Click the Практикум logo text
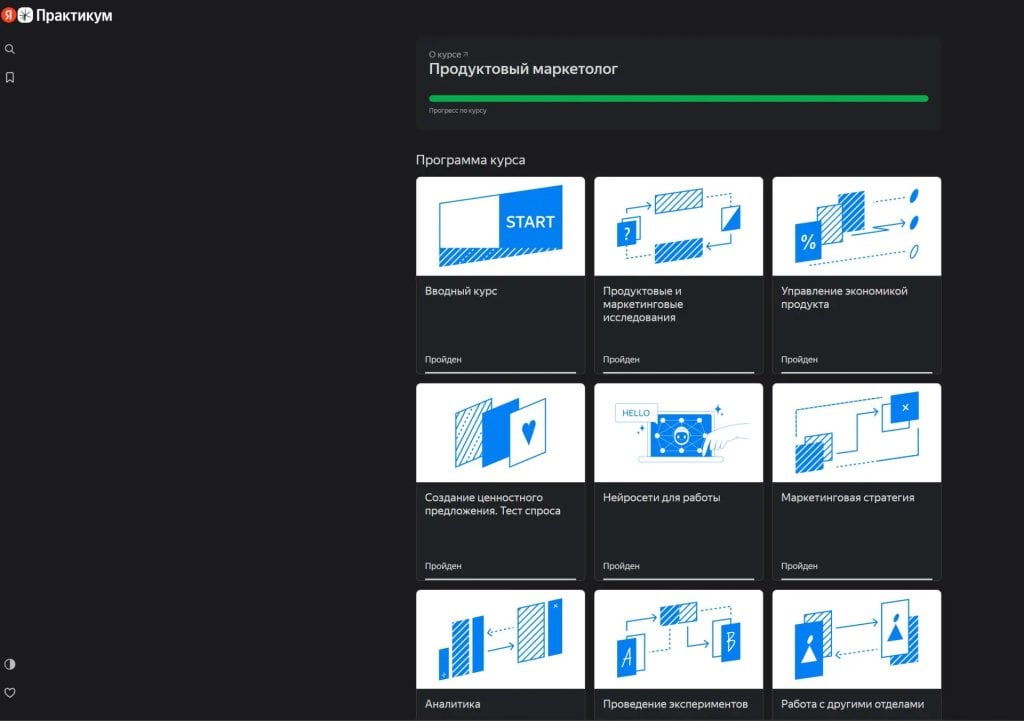Image resolution: width=1024 pixels, height=721 pixels. [x=74, y=16]
